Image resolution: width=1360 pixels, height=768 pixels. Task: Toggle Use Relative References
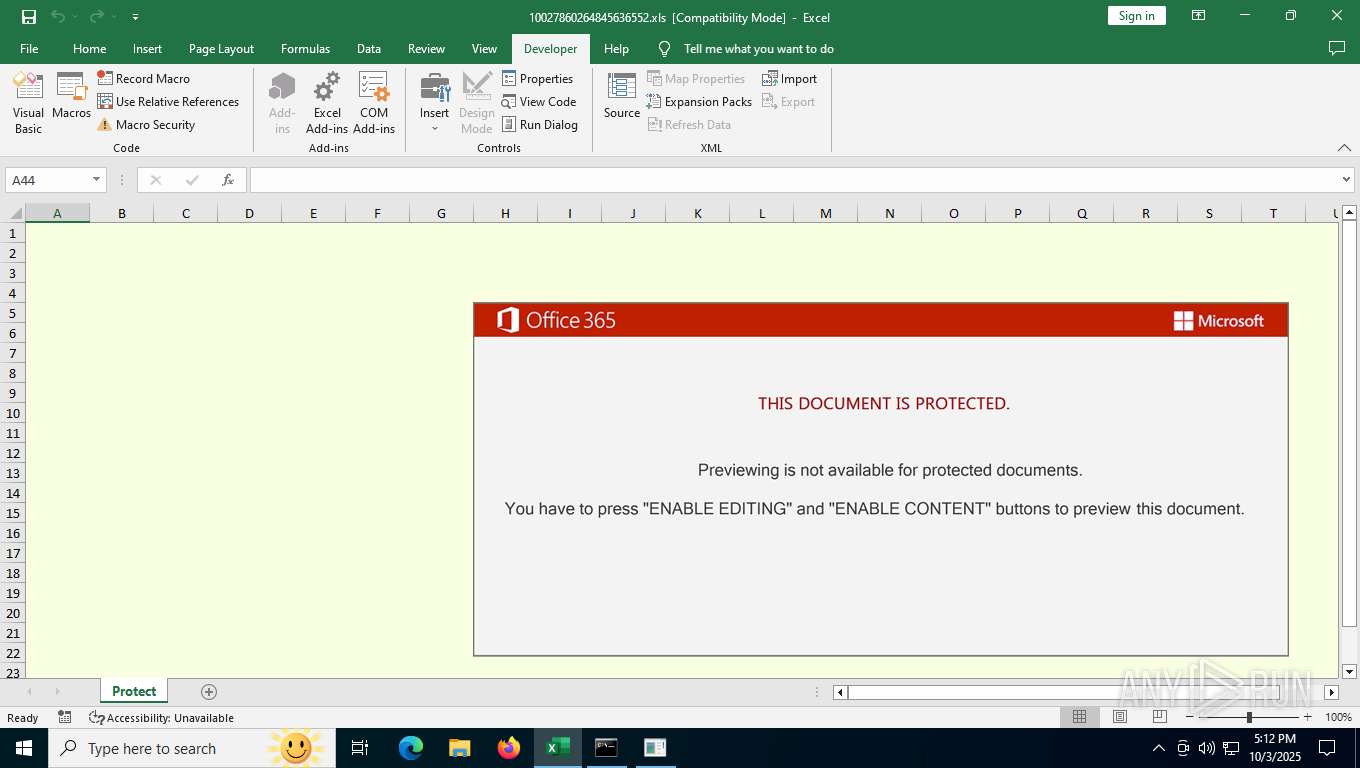[x=168, y=101]
